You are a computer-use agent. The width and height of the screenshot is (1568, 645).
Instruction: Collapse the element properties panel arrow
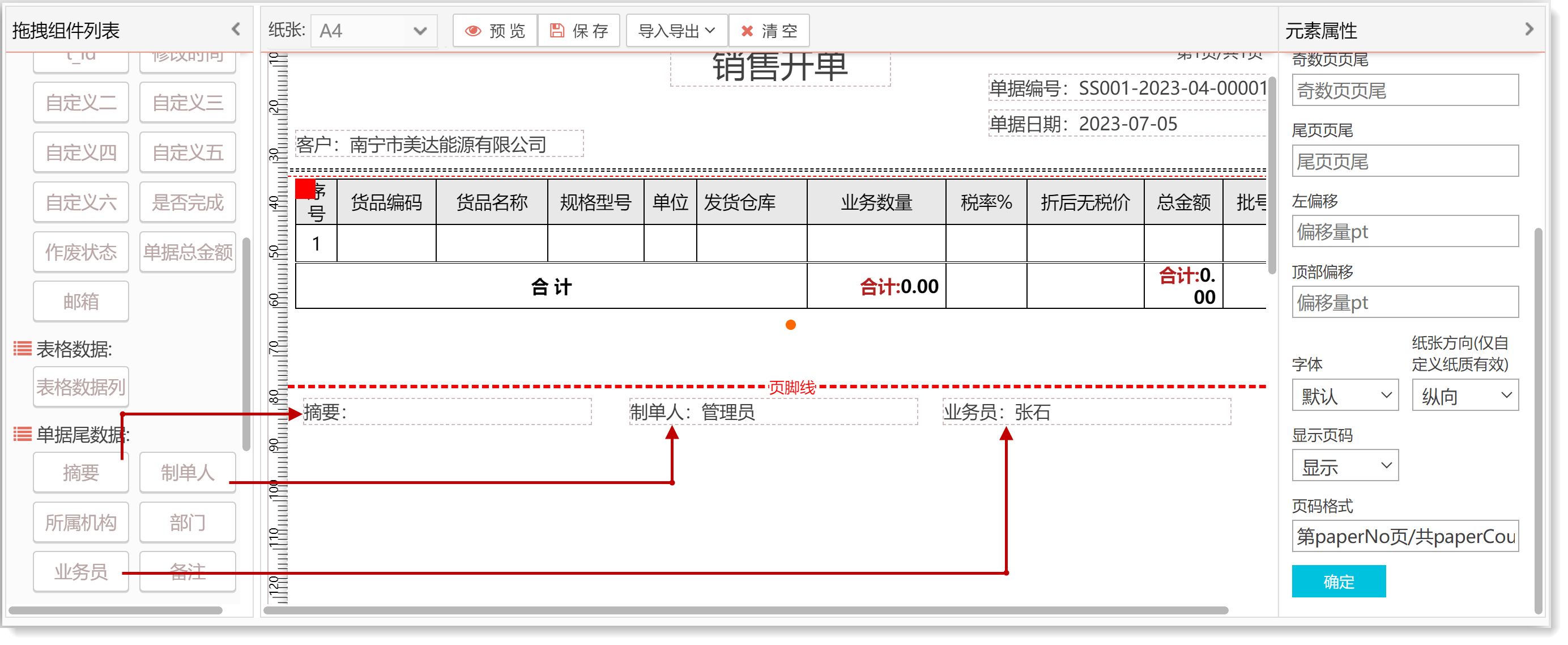(1528, 29)
